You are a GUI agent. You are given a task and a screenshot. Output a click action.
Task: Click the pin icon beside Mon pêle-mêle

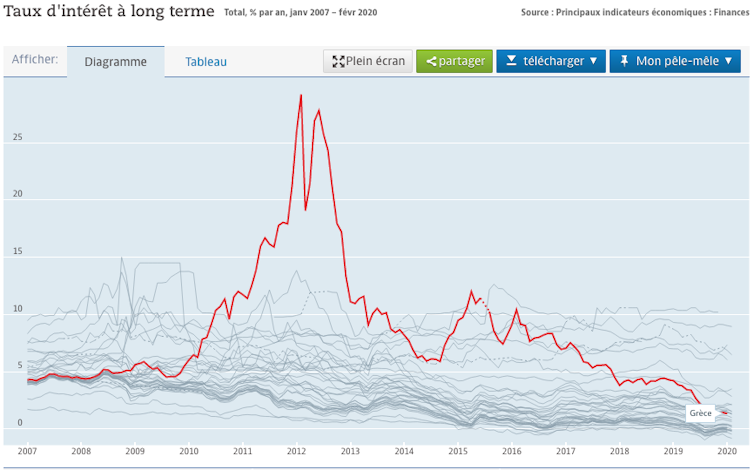tap(624, 62)
